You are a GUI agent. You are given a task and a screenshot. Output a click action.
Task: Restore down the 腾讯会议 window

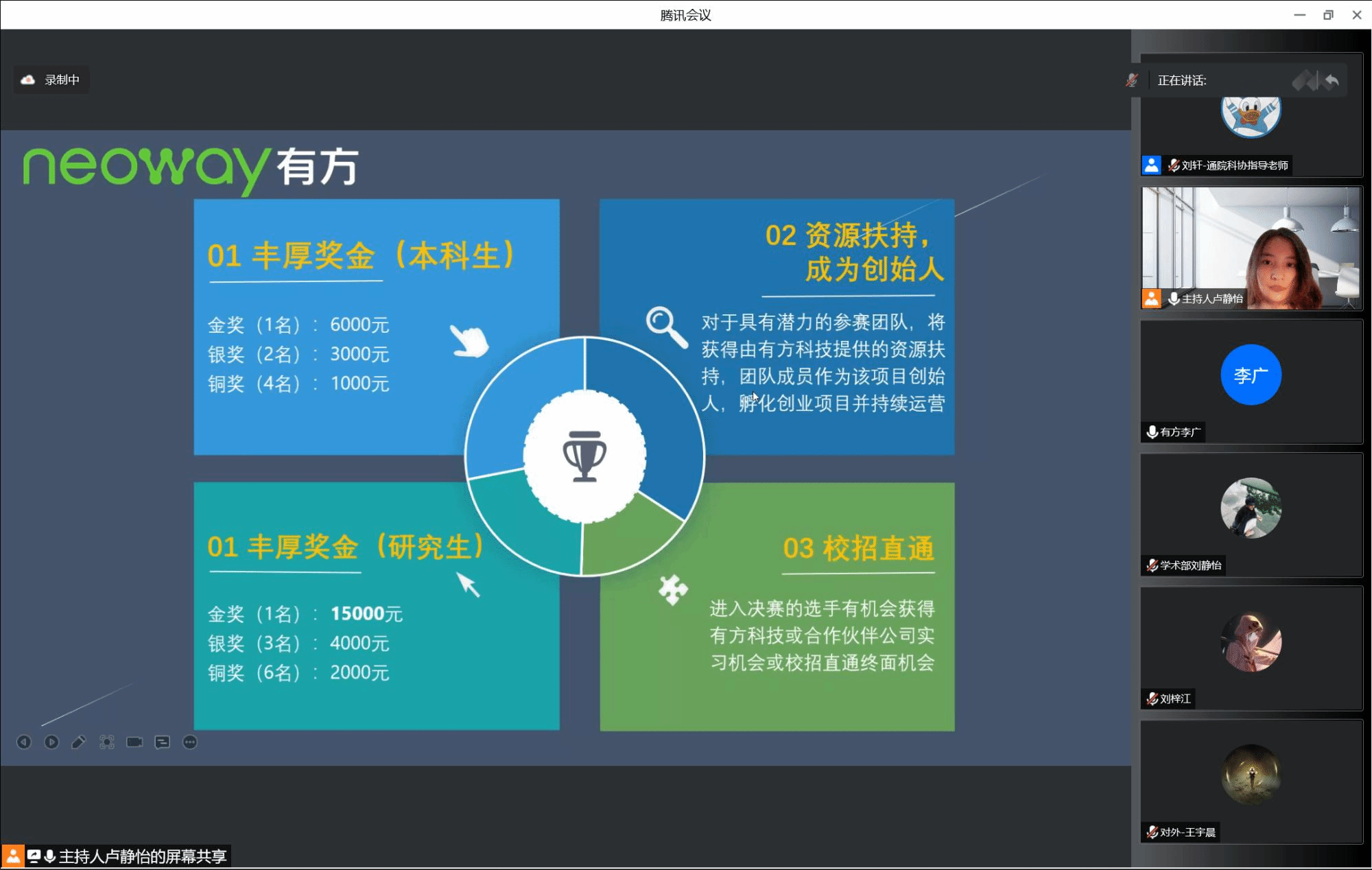[x=1328, y=15]
